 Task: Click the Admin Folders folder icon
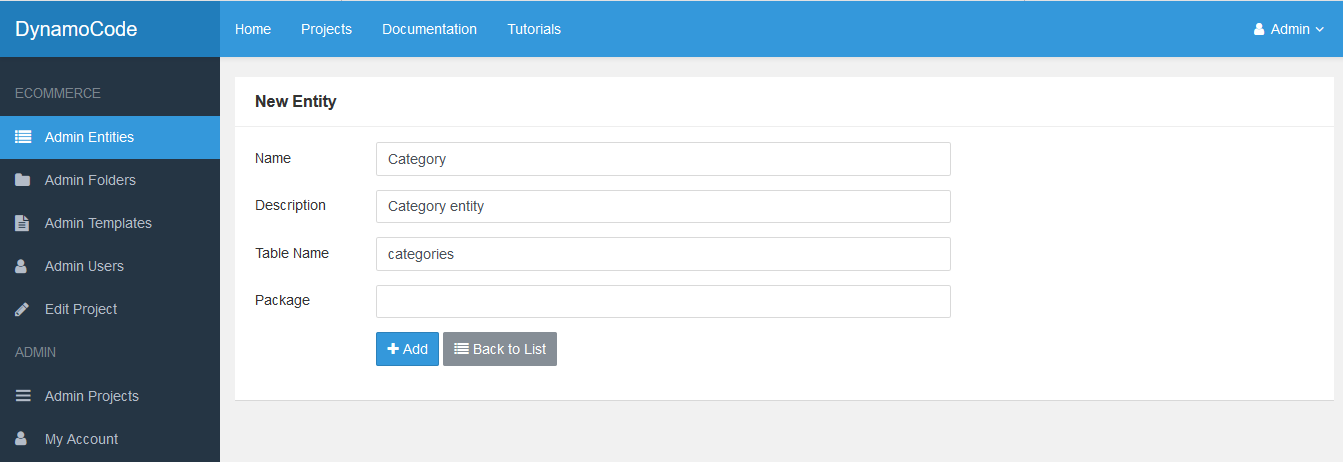[23, 180]
